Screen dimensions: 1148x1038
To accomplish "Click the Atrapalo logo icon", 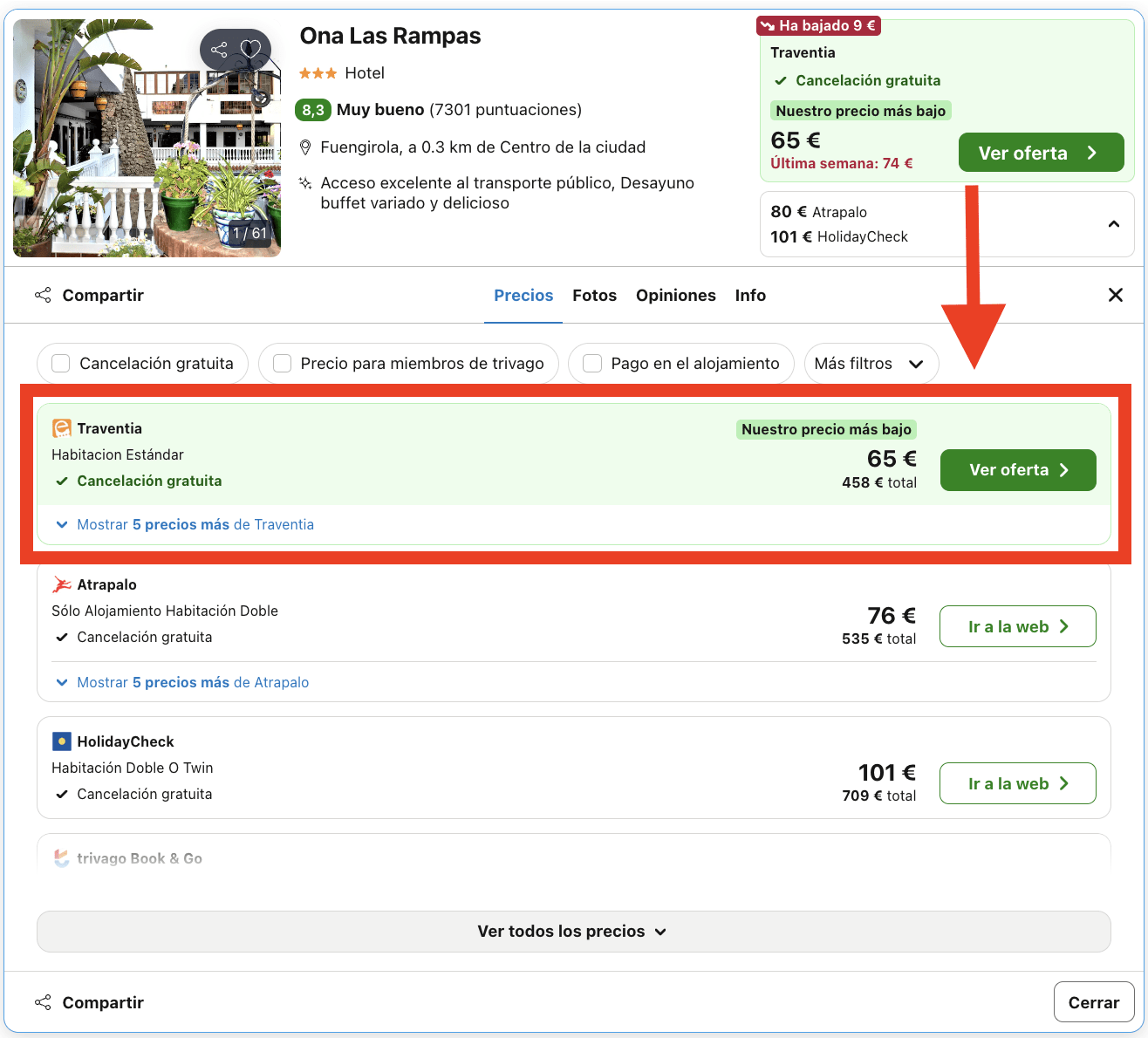I will click(x=62, y=584).
